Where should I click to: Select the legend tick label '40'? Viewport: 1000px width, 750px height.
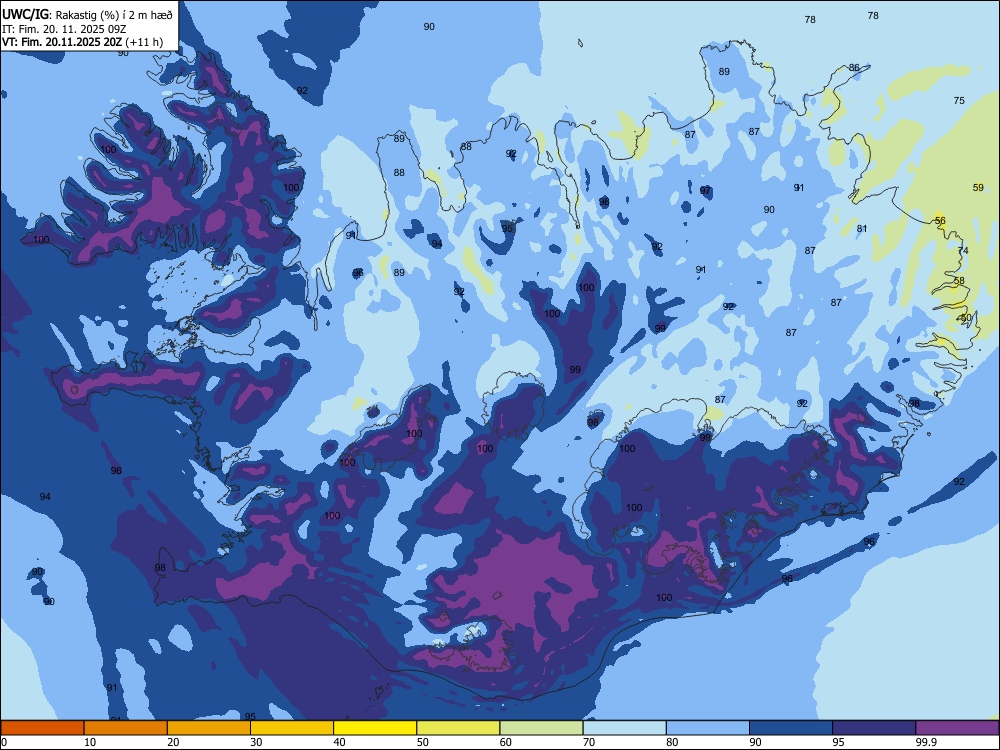coord(339,742)
